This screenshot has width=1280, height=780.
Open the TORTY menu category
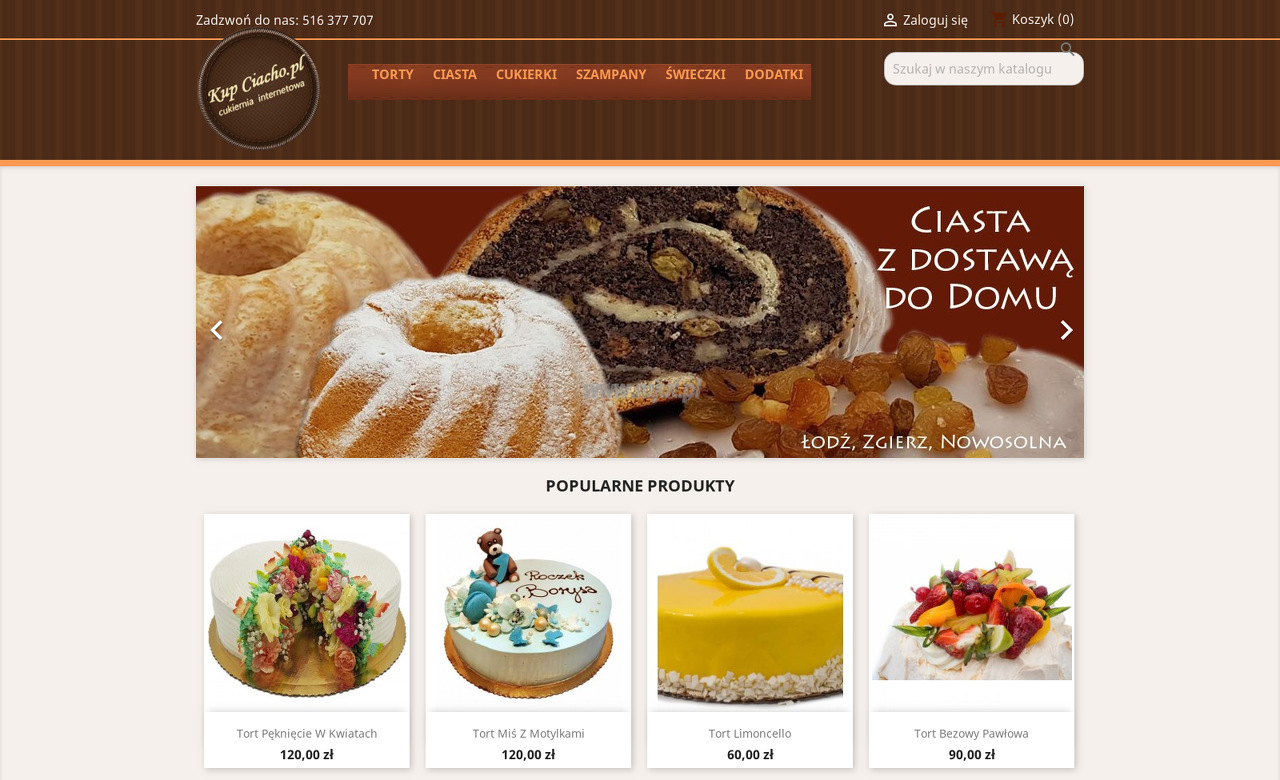tap(393, 75)
